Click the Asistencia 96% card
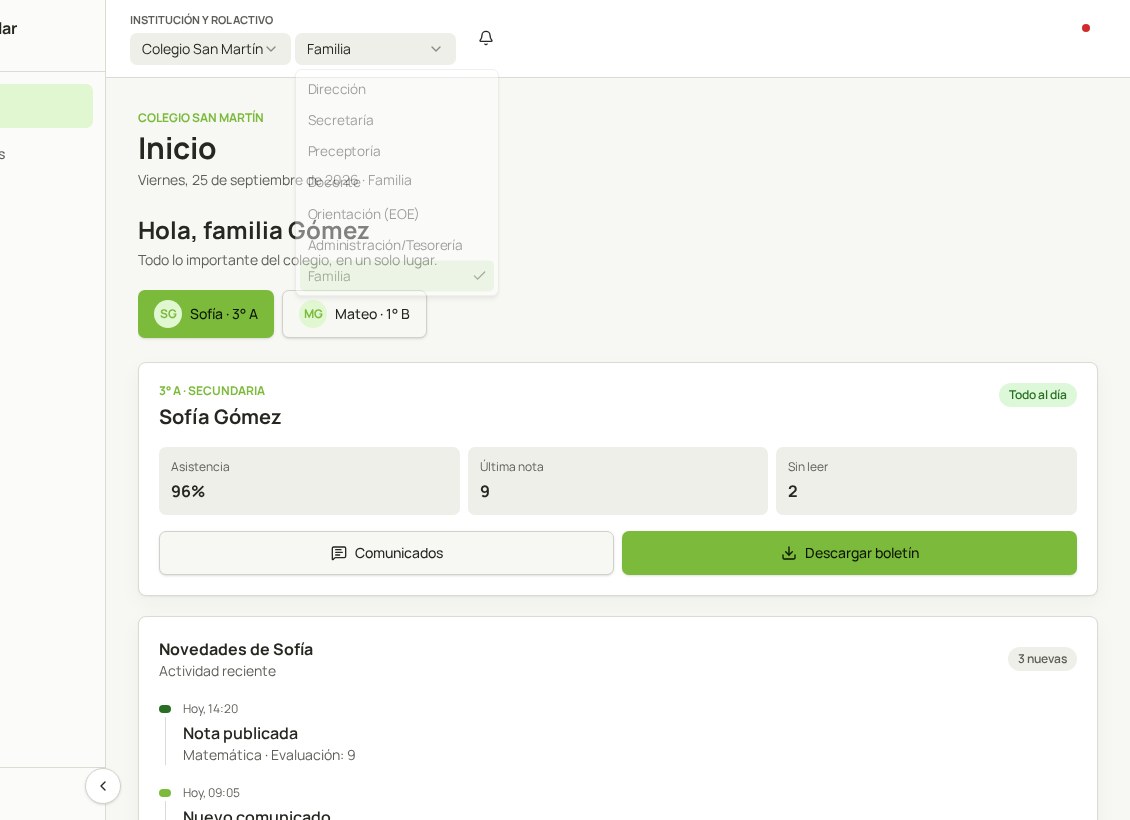The height and width of the screenshot is (820, 1130). pos(309,481)
